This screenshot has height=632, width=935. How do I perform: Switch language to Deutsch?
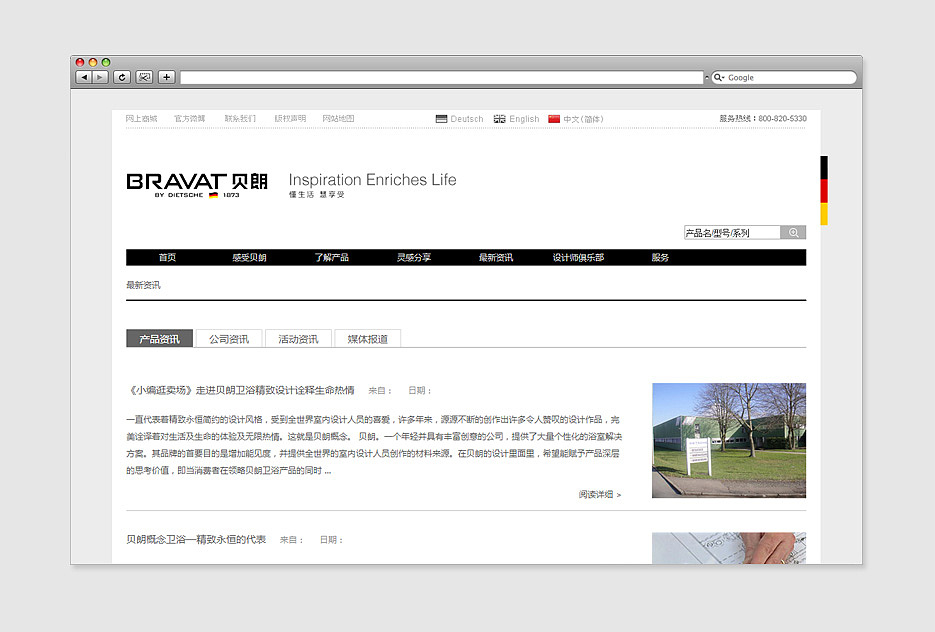[x=467, y=119]
